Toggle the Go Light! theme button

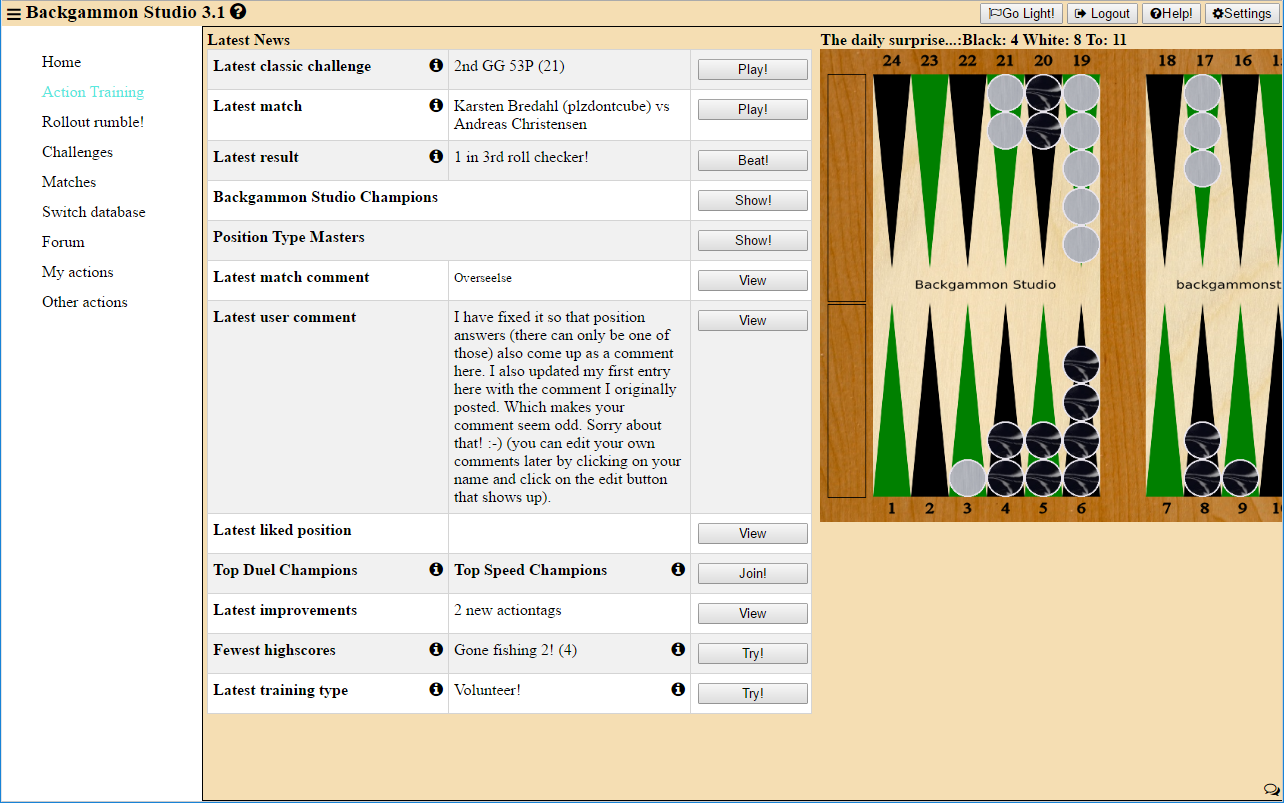(x=1020, y=14)
